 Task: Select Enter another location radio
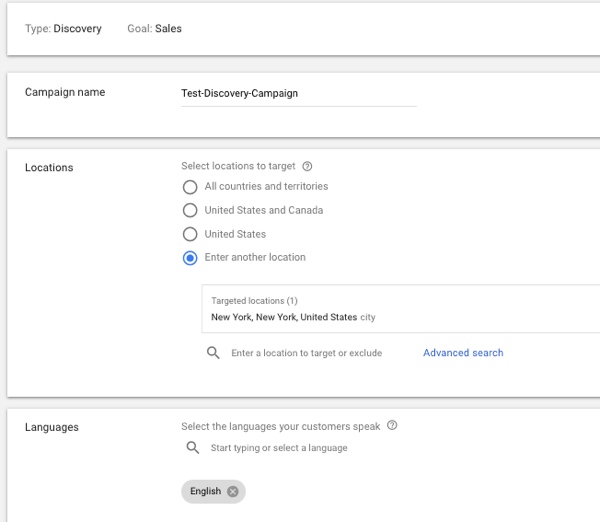point(190,258)
